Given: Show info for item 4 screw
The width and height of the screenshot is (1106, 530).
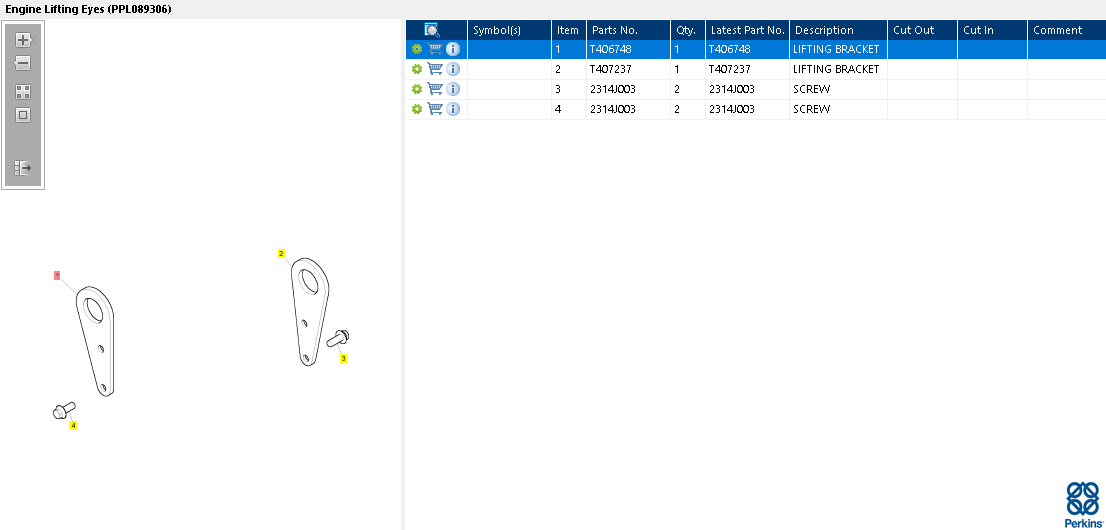Looking at the screenshot, I should 453,109.
